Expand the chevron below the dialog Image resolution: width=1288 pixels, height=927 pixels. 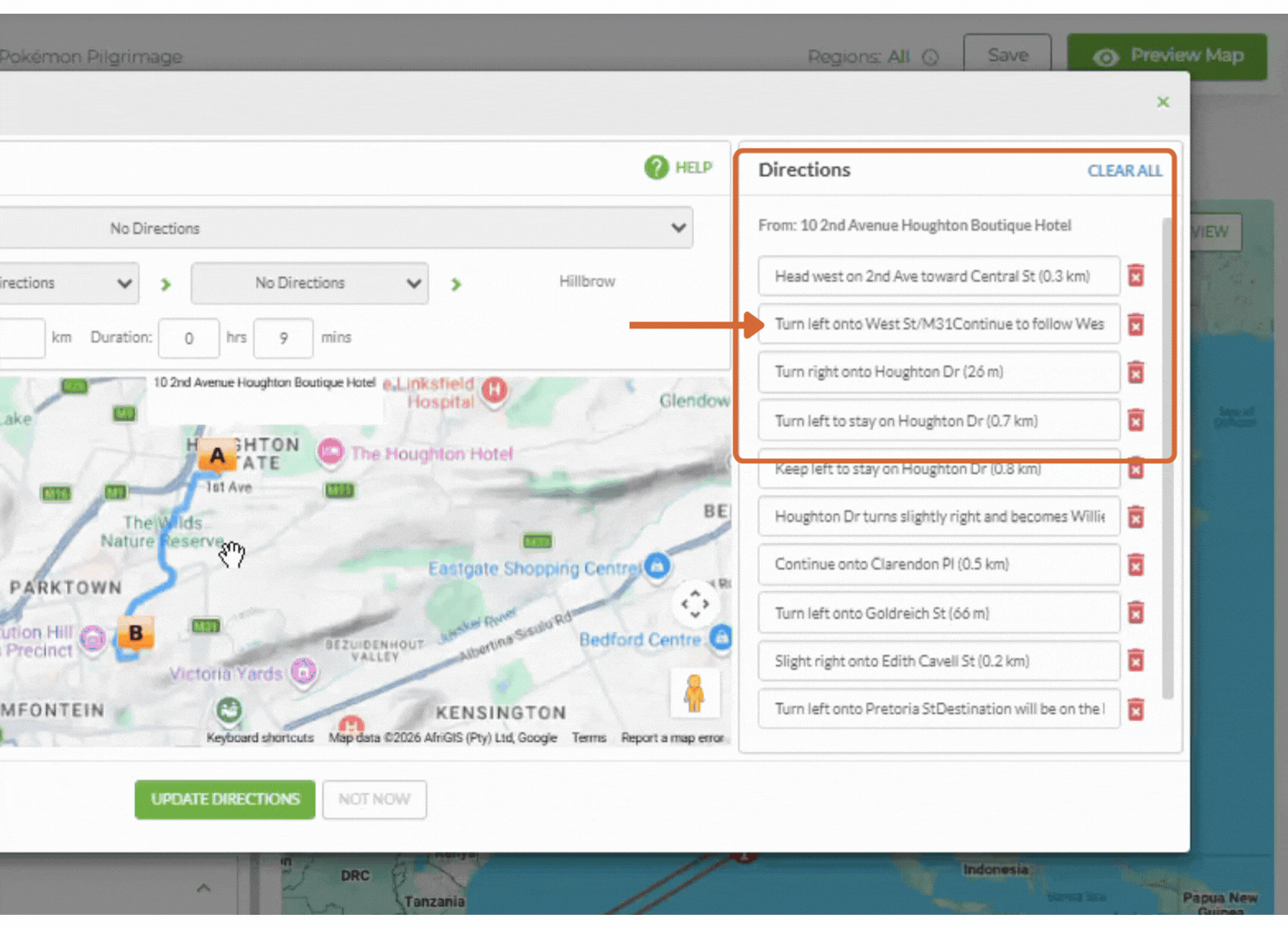coord(204,888)
